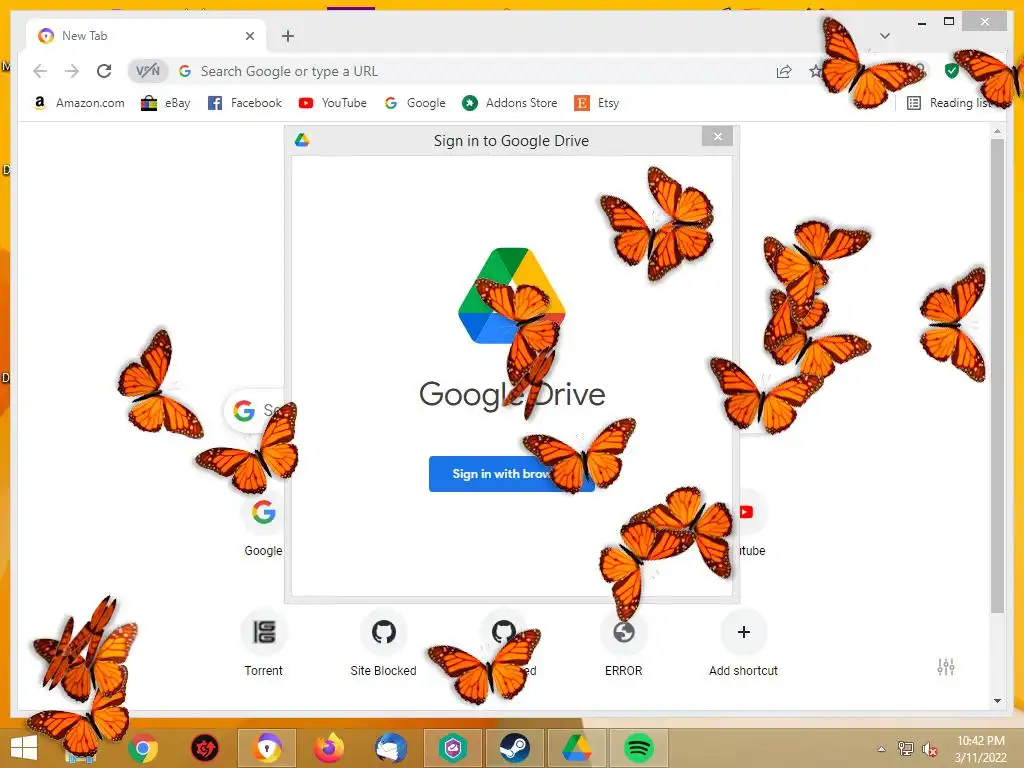Open a new browser tab
This screenshot has width=1024, height=768.
click(x=288, y=36)
